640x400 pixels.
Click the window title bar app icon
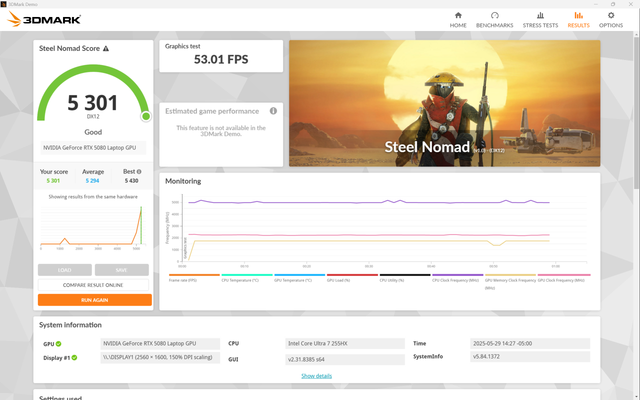[3, 4]
